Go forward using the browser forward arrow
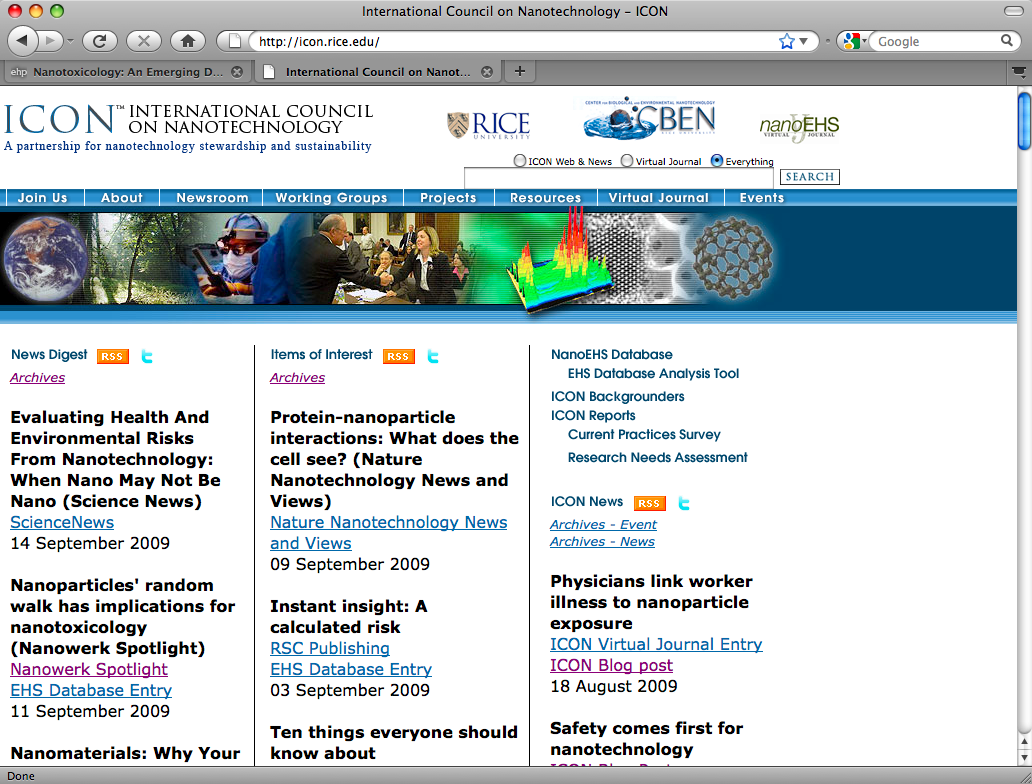The height and width of the screenshot is (784, 1032). [49, 41]
